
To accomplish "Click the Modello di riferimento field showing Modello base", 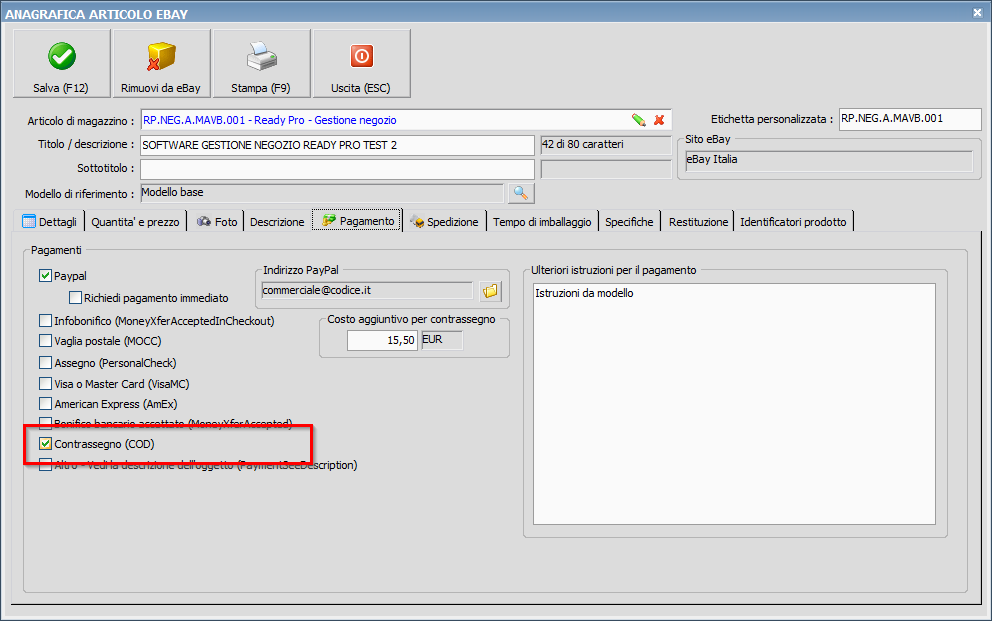I will coord(321,193).
